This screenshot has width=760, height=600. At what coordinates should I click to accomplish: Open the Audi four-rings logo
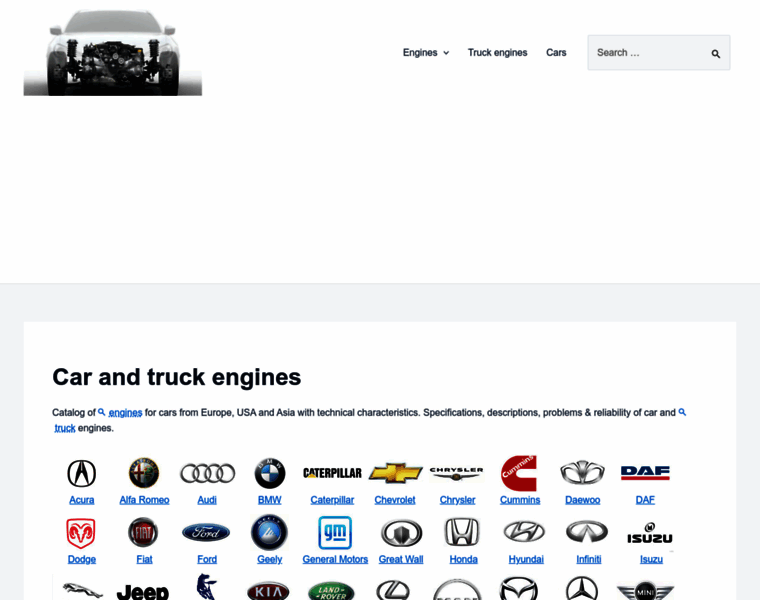207,473
